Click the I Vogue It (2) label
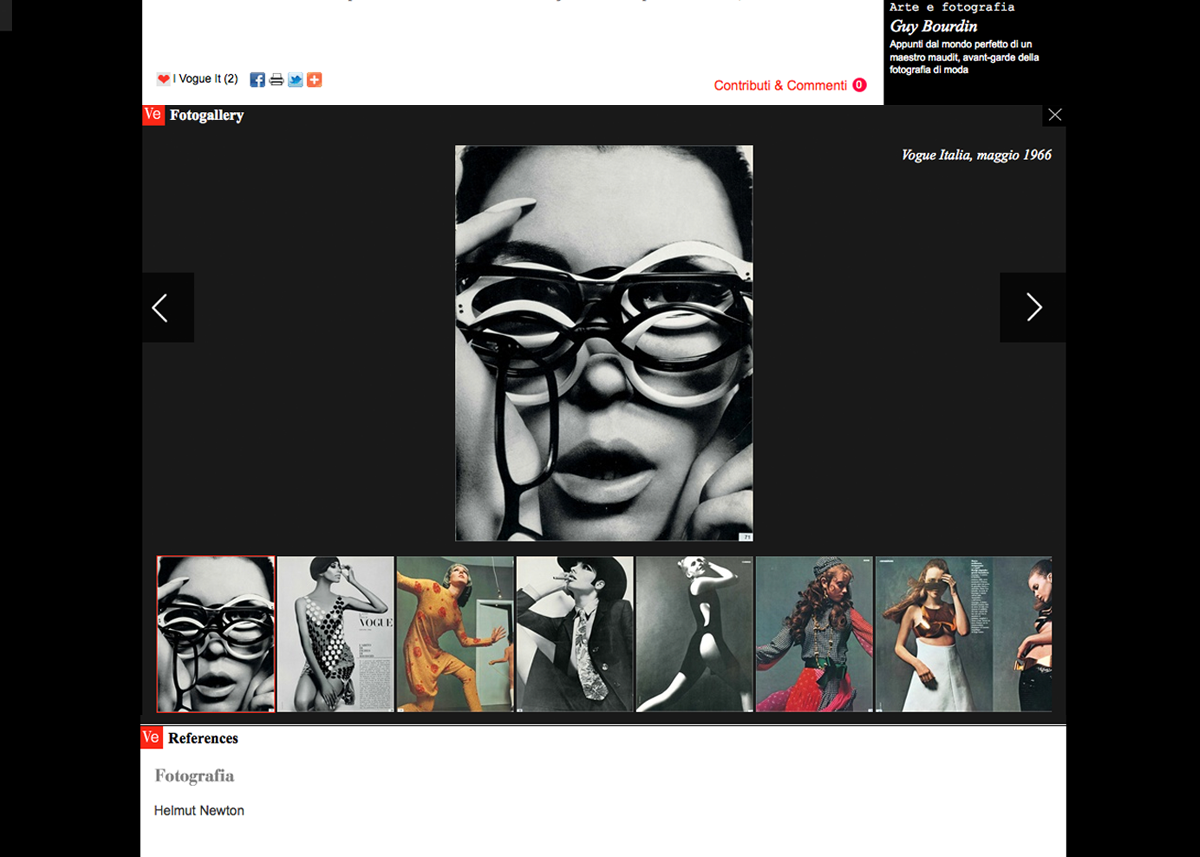Image resolution: width=1200 pixels, height=857 pixels. 206,79
